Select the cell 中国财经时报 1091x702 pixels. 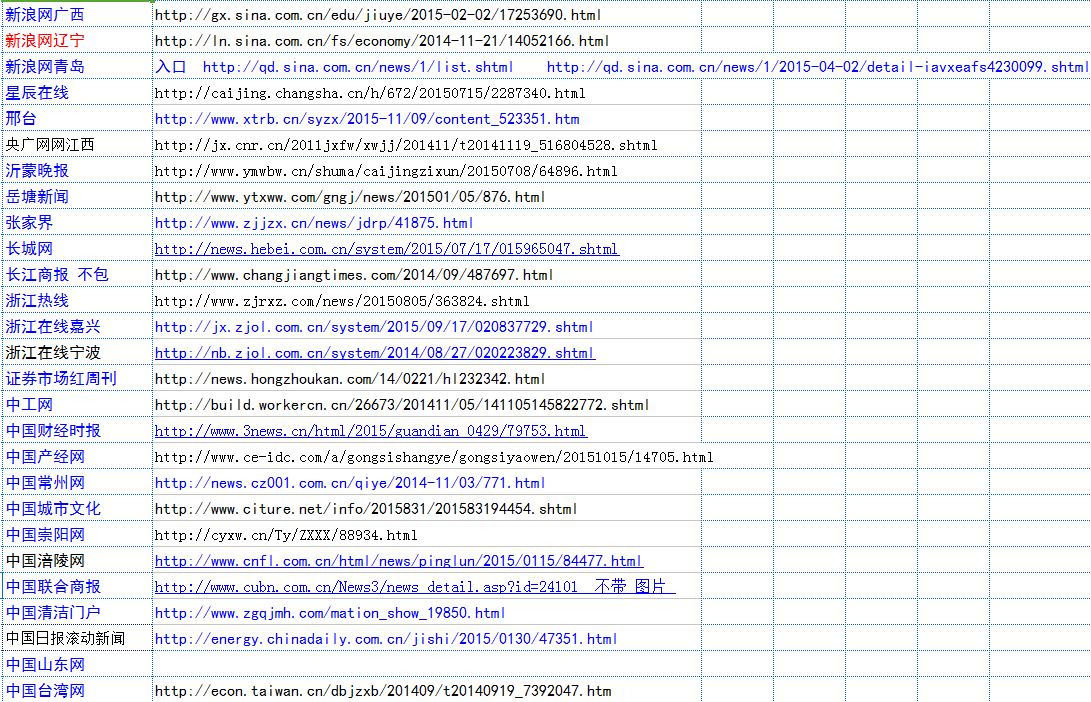tap(77, 430)
